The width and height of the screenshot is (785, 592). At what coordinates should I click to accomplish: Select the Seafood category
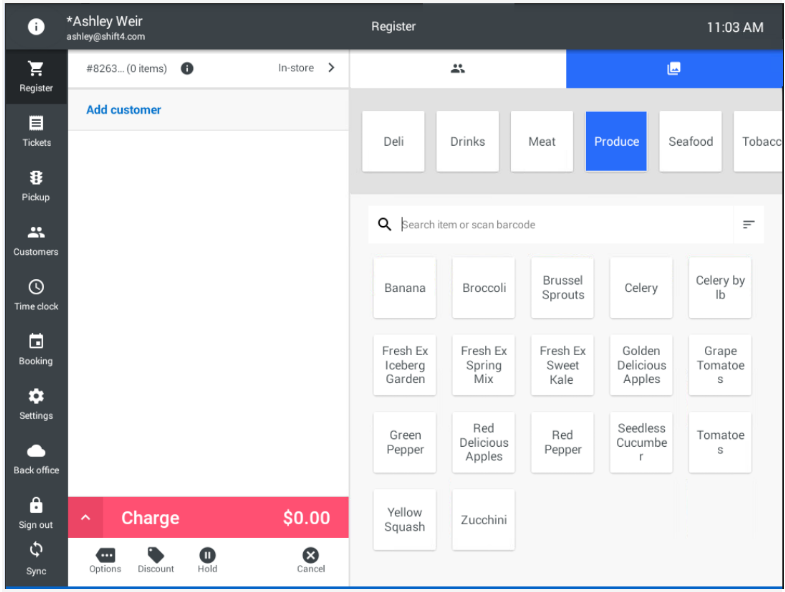click(x=690, y=142)
